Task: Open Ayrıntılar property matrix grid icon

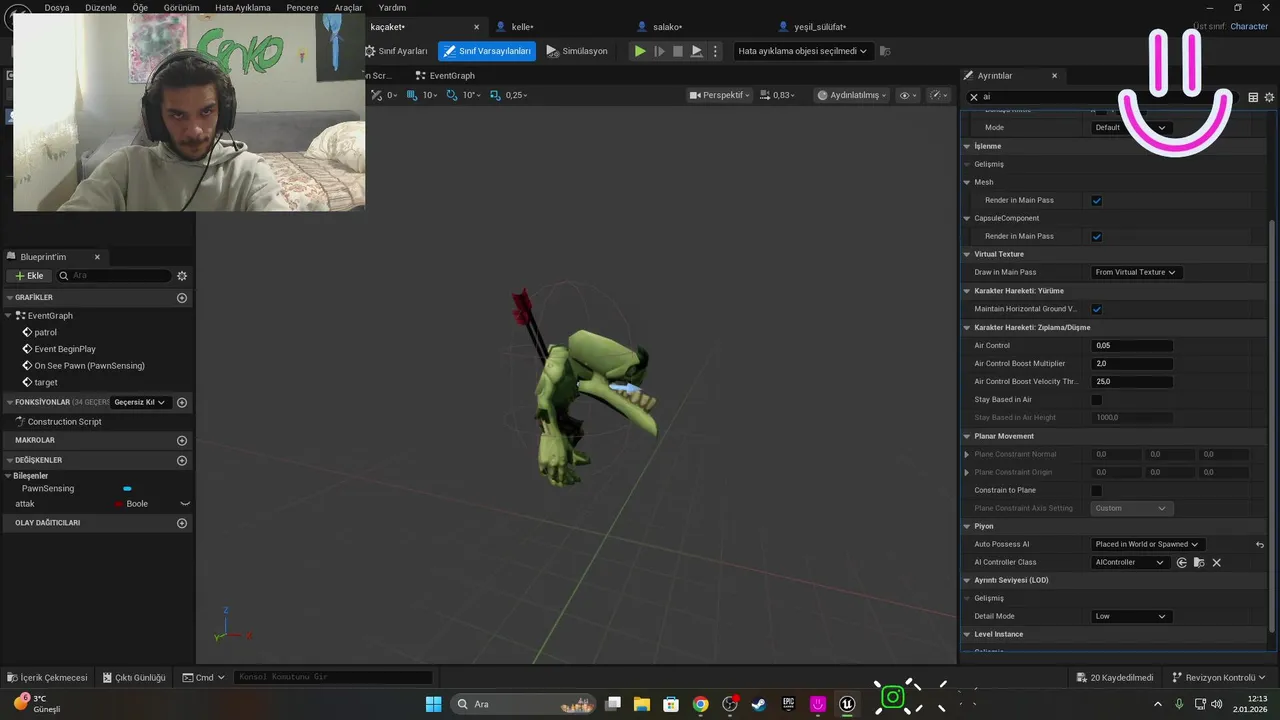Action: [x=1253, y=97]
